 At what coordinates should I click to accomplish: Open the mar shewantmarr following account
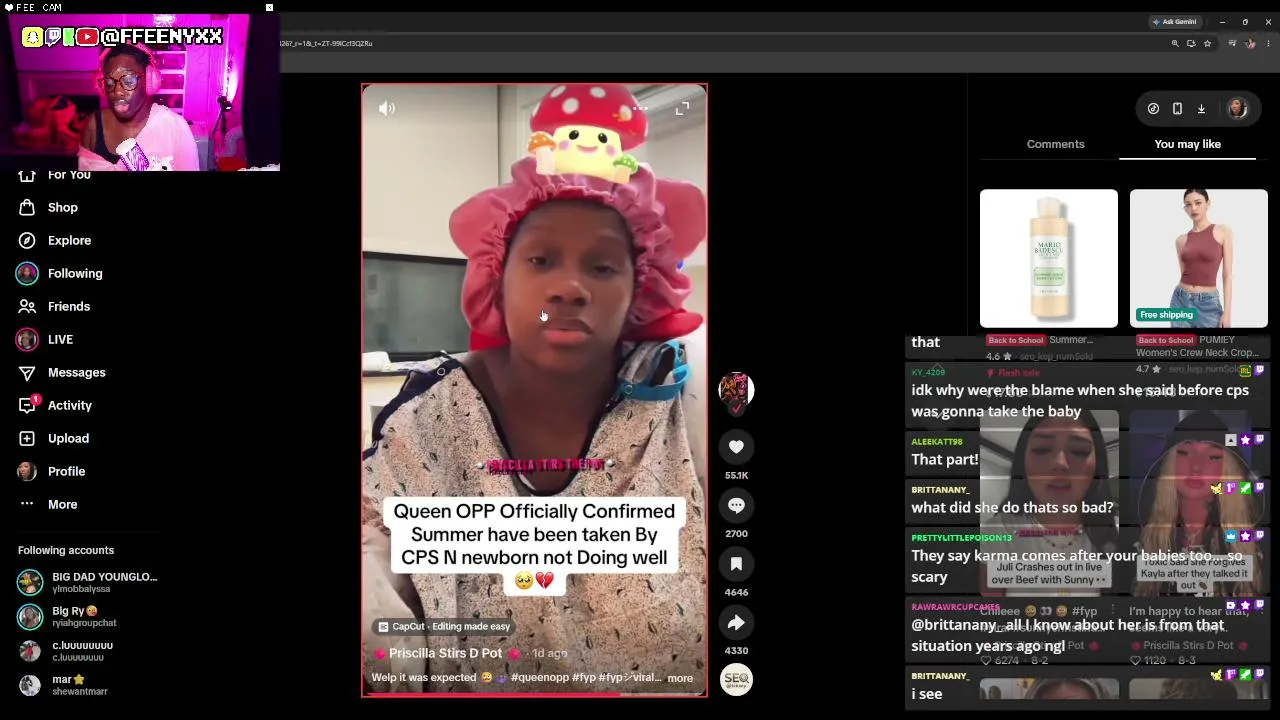[x=64, y=685]
